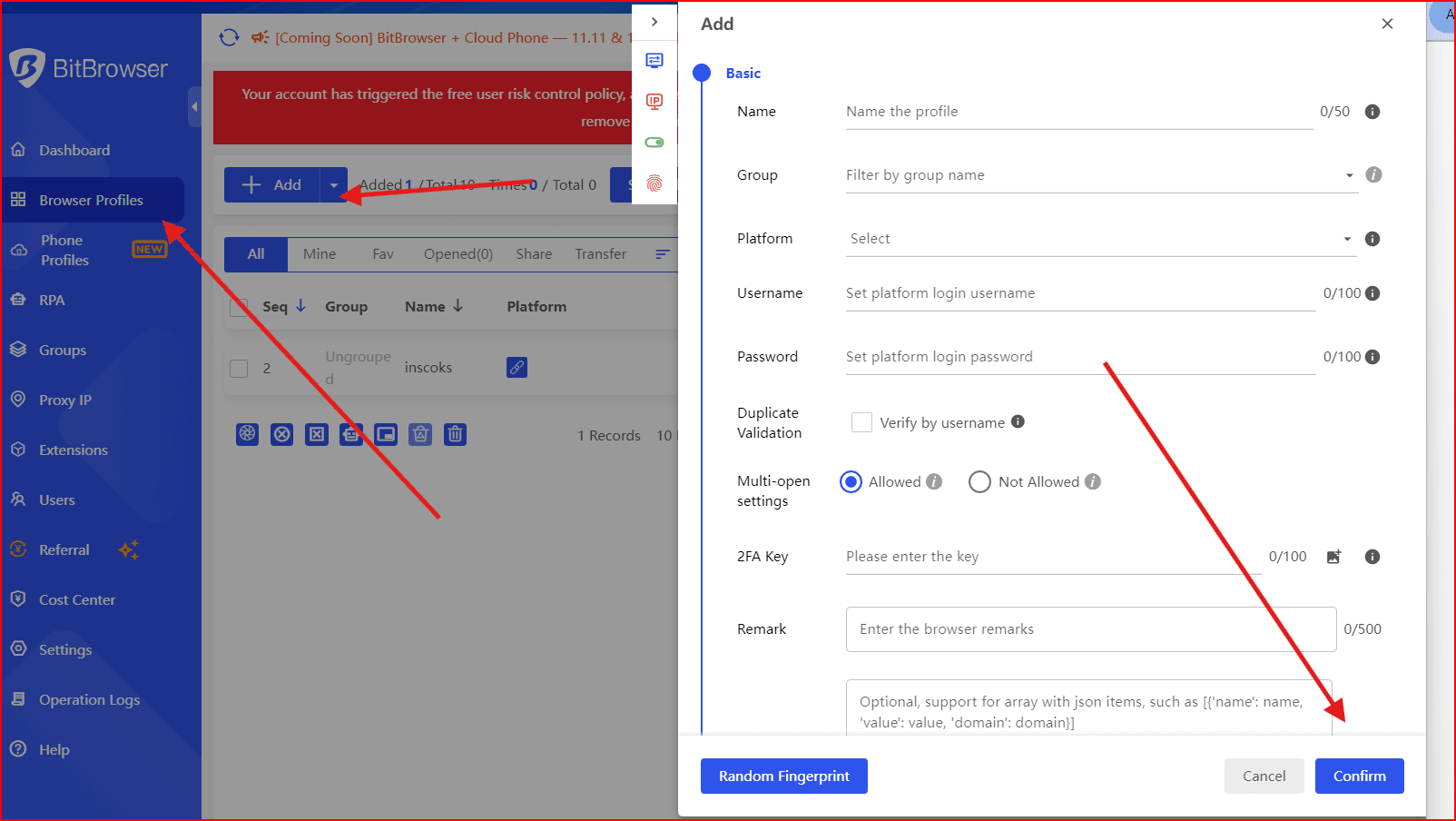Screen dimensions: 1456x821
Task: Jump to the IP proxy section icon
Action: click(x=654, y=101)
